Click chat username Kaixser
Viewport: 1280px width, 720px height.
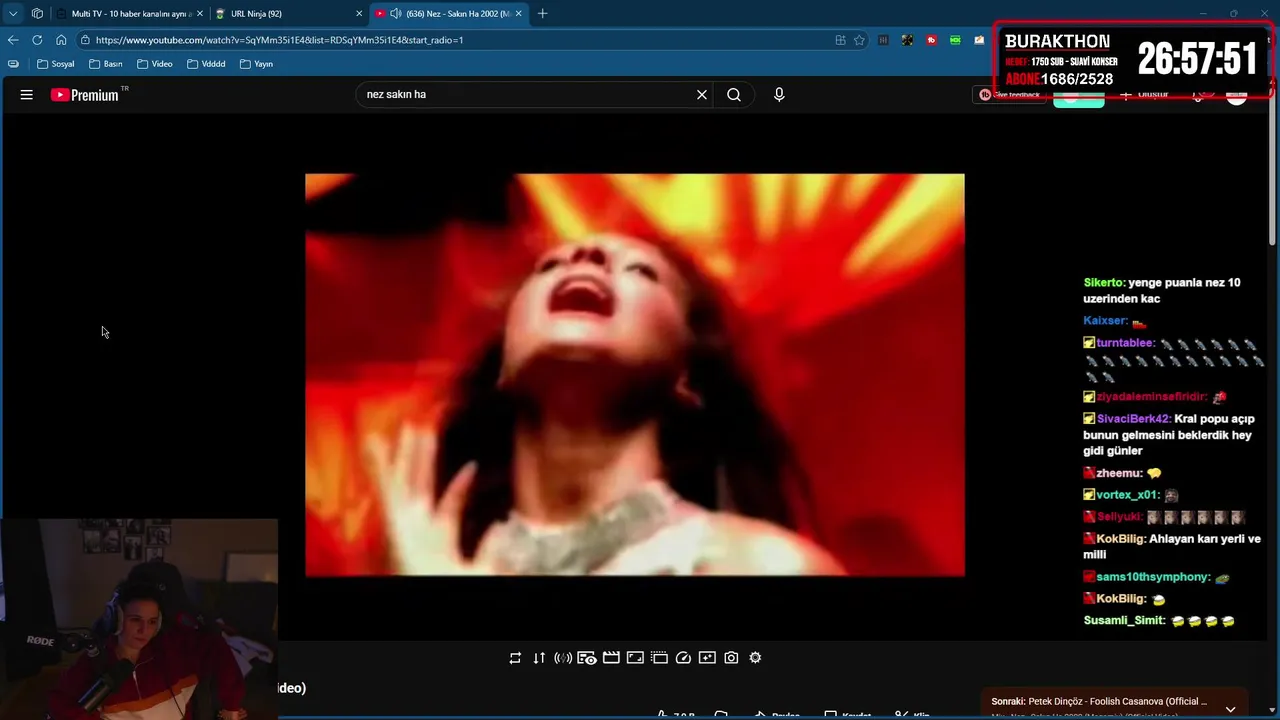click(1105, 321)
